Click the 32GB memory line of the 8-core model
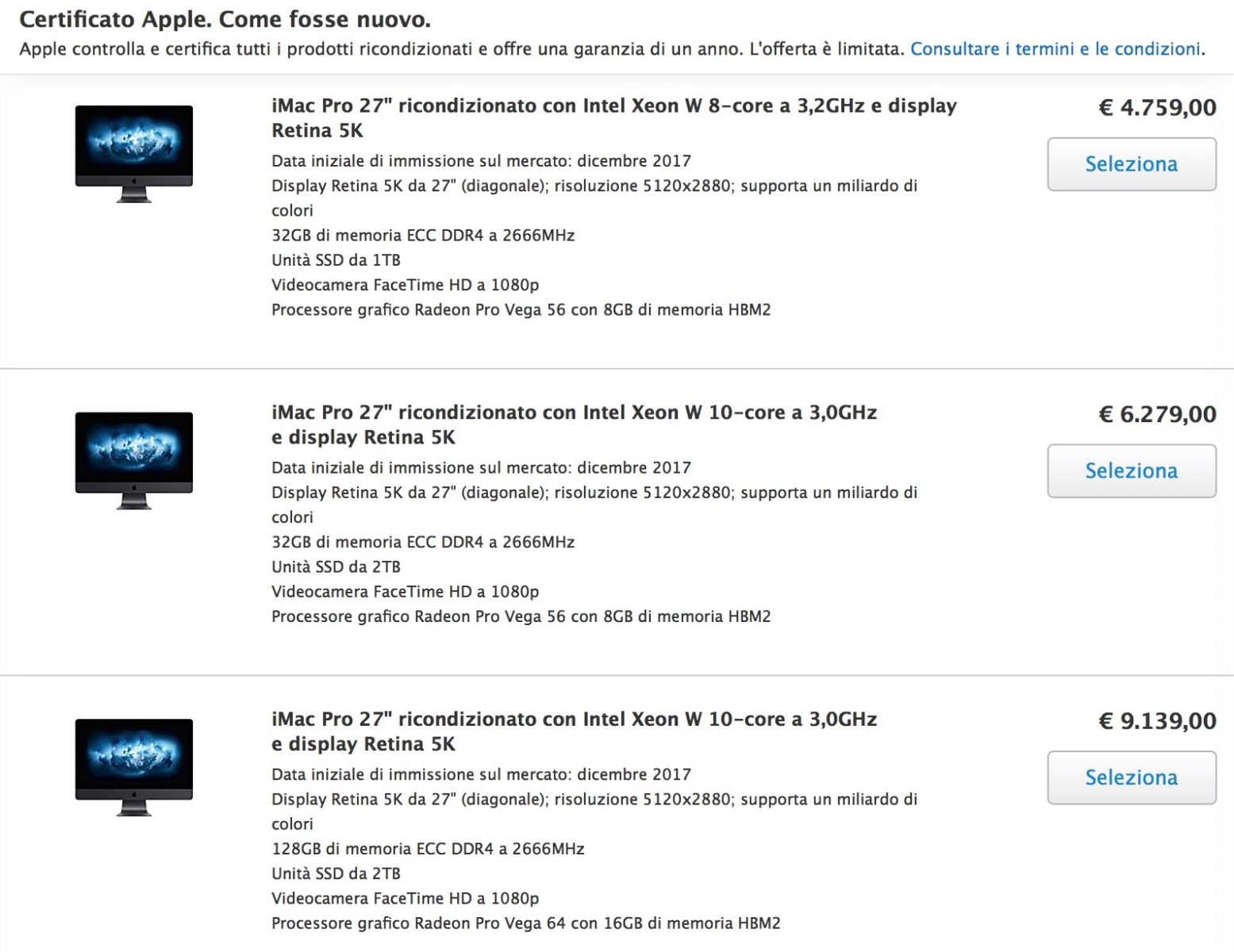 point(423,236)
